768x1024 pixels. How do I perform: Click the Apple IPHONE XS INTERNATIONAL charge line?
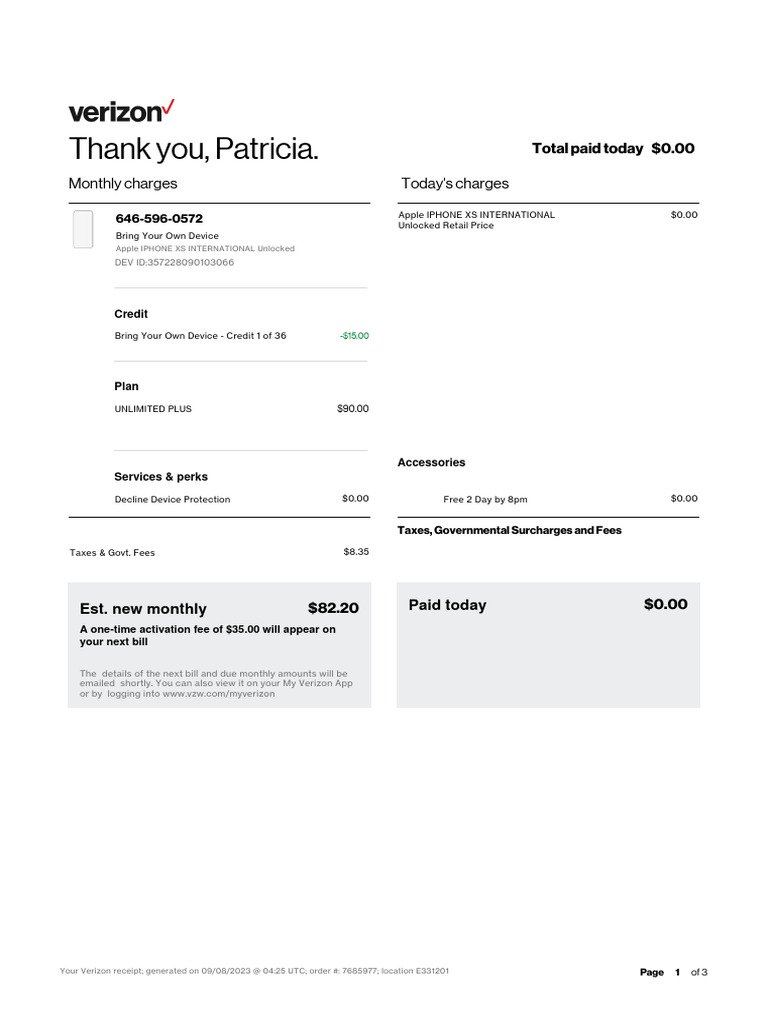pos(476,215)
